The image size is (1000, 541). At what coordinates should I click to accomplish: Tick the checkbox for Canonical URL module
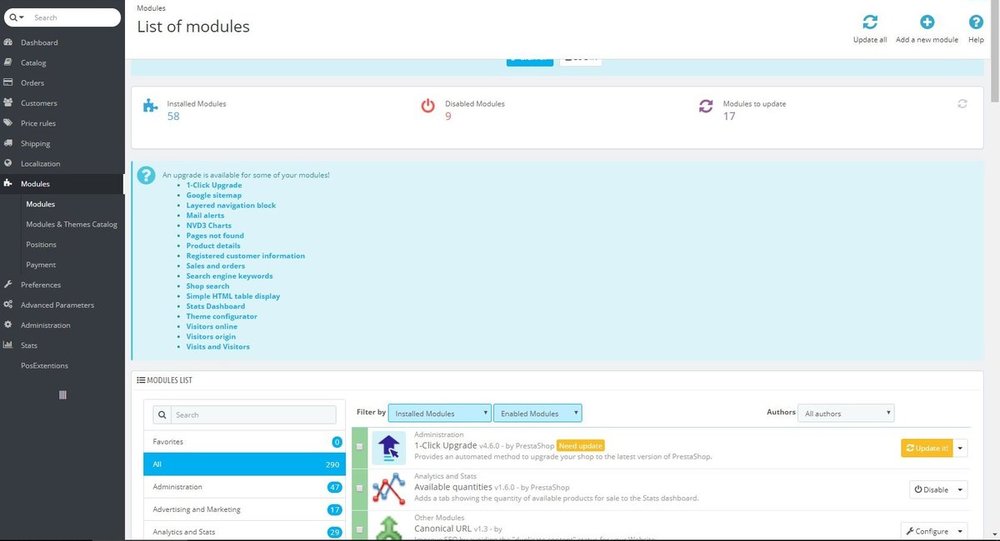359,530
